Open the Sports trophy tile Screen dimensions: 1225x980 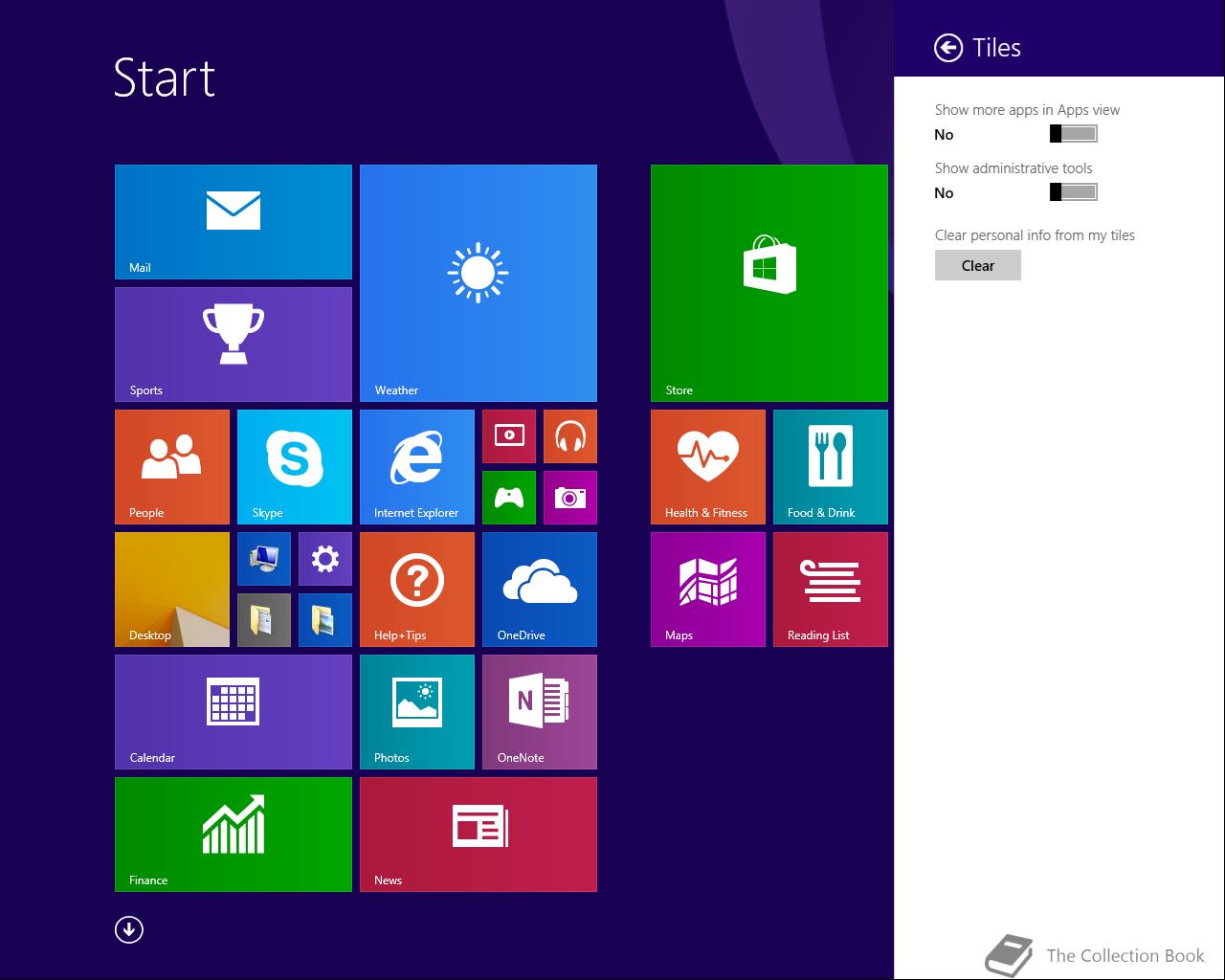coord(234,345)
